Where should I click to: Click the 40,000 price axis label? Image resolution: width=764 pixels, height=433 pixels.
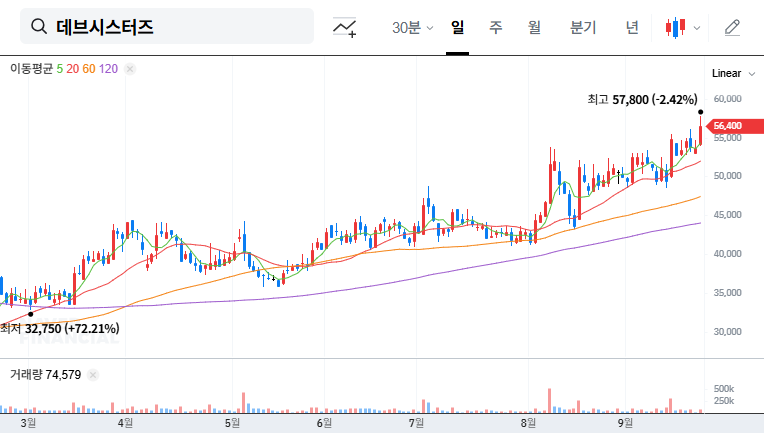(x=727, y=254)
